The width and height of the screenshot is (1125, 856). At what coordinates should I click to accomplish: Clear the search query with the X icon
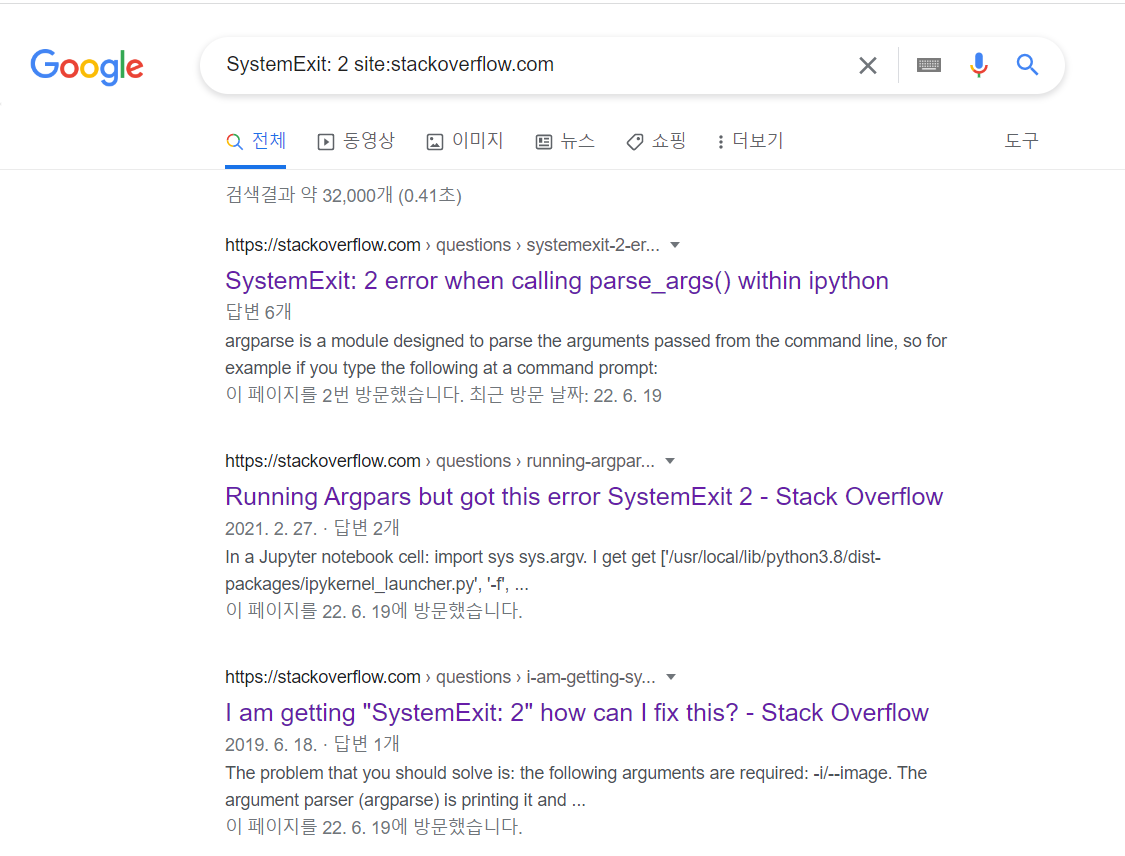(867, 65)
